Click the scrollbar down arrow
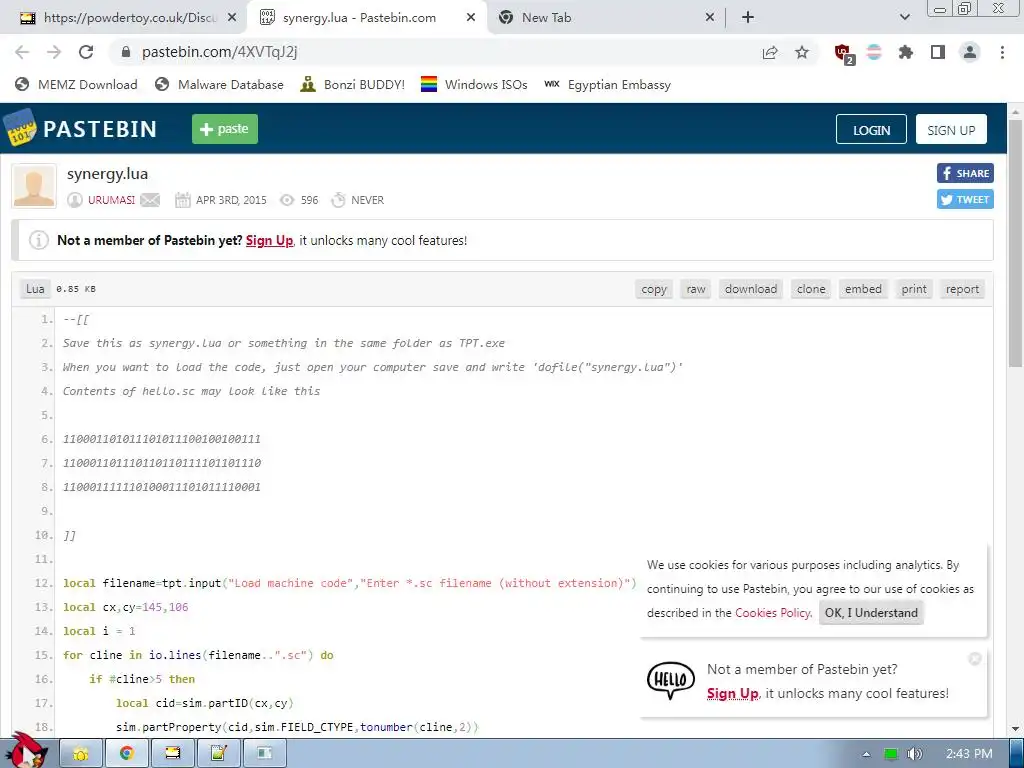 pos(1016,728)
